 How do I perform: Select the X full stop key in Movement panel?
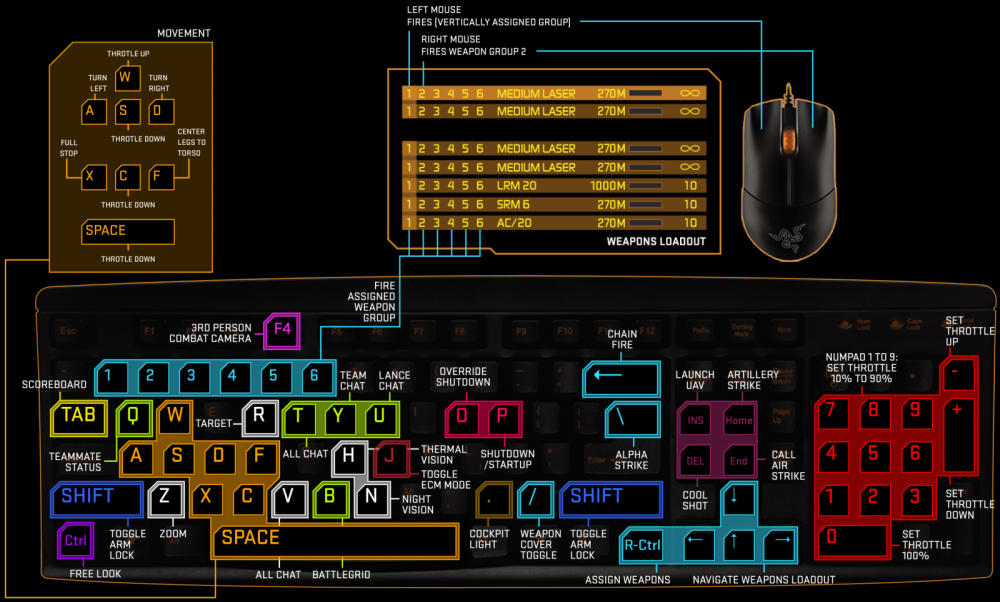pyautogui.click(x=94, y=177)
